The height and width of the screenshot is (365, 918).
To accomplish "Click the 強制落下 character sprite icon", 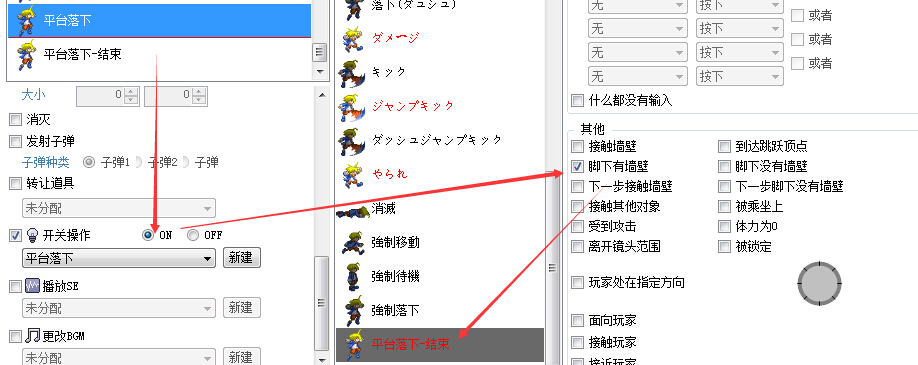I will tap(353, 311).
